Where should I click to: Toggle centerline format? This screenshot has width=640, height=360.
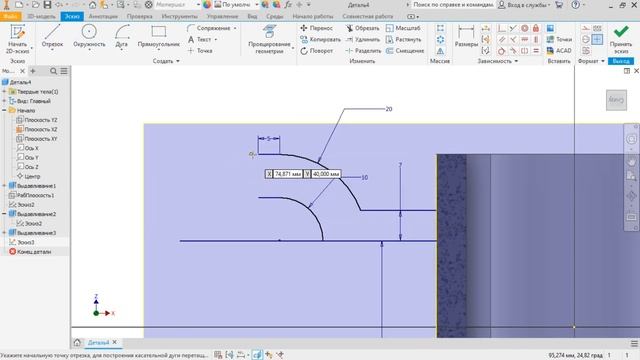point(586,40)
